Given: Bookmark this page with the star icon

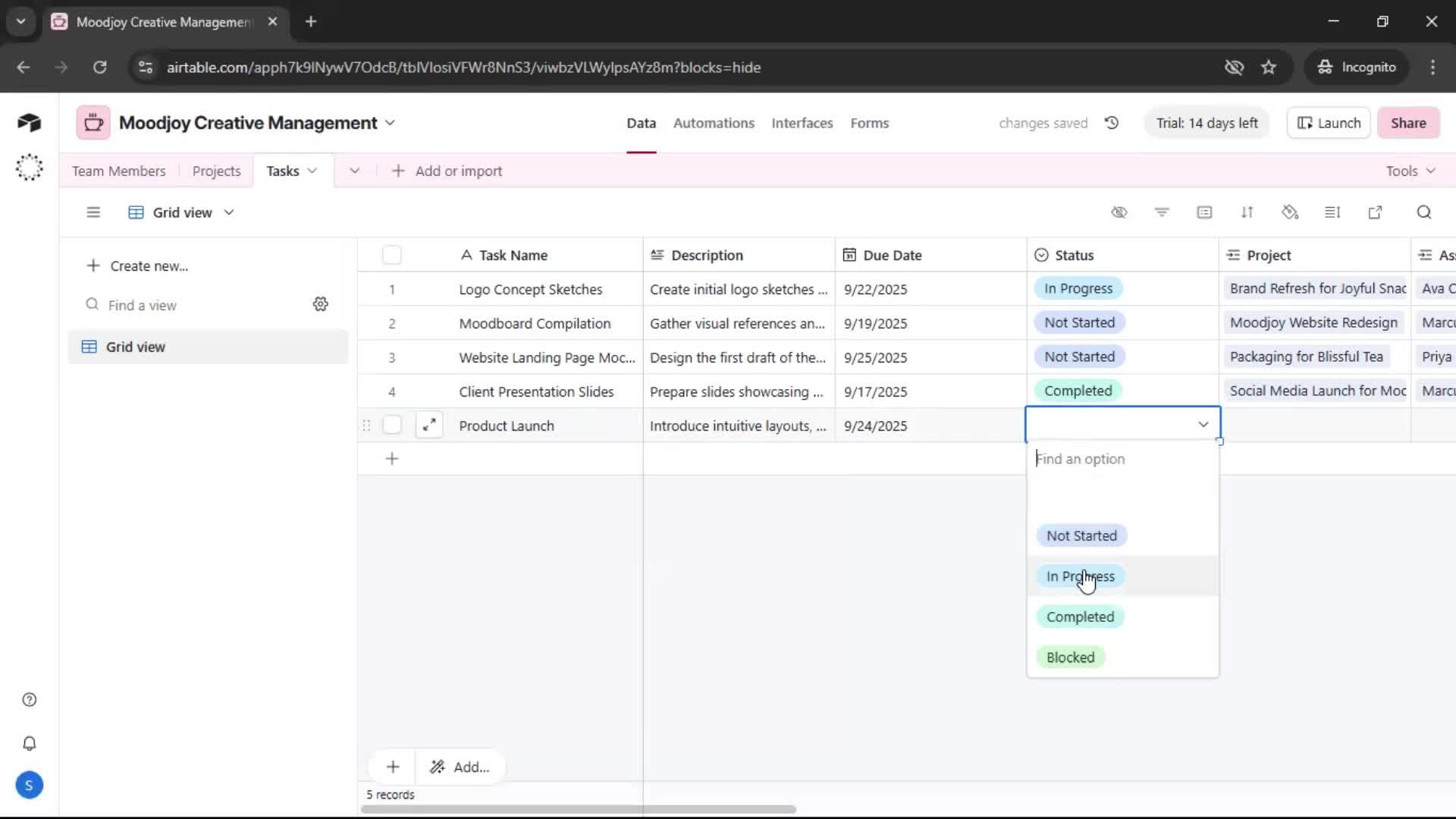Looking at the screenshot, I should pos(1269,67).
